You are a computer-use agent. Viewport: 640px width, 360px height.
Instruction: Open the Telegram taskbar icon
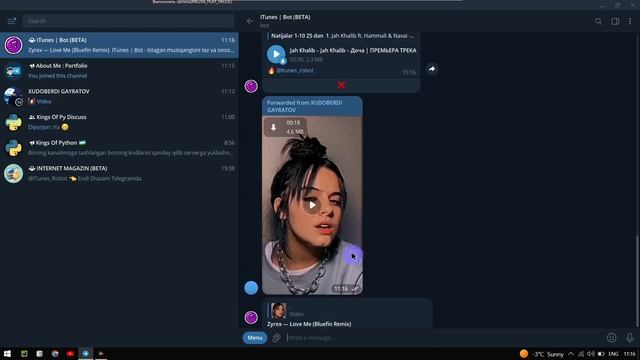86,353
